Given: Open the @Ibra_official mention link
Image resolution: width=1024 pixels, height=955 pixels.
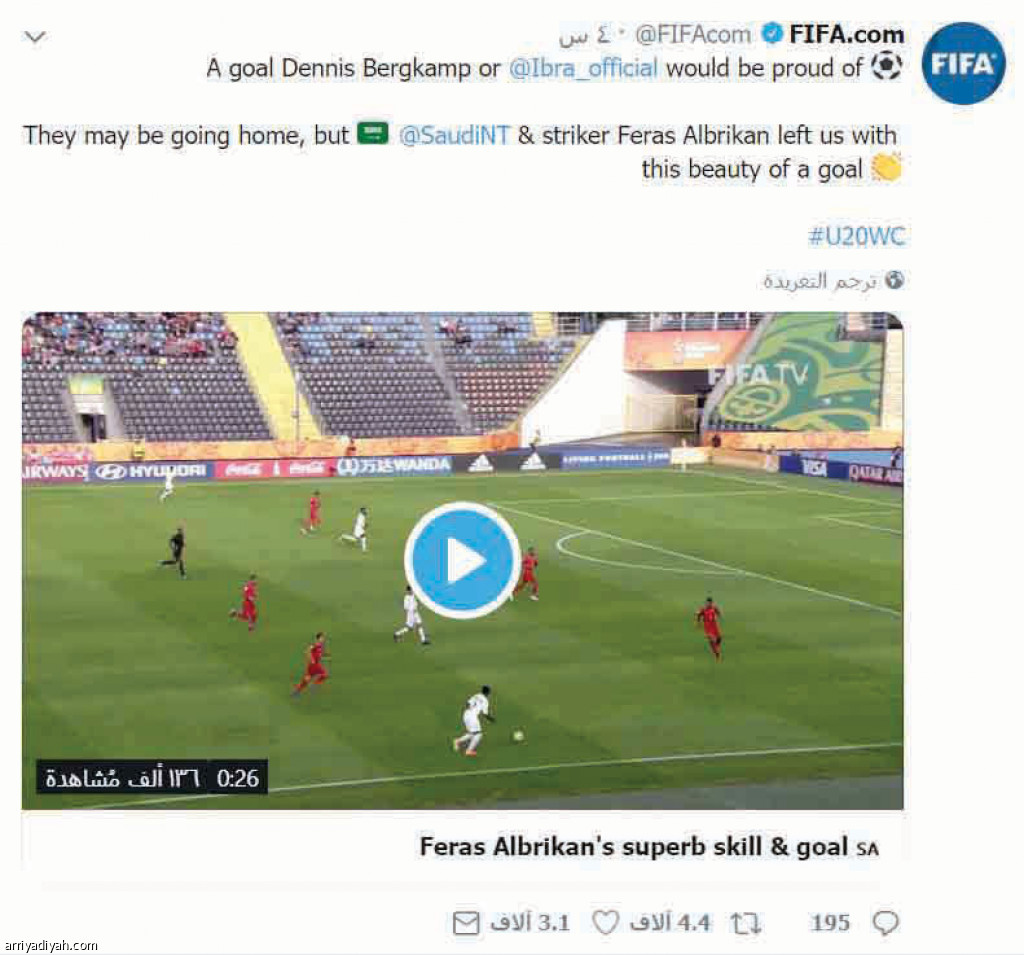Looking at the screenshot, I should pos(583,68).
